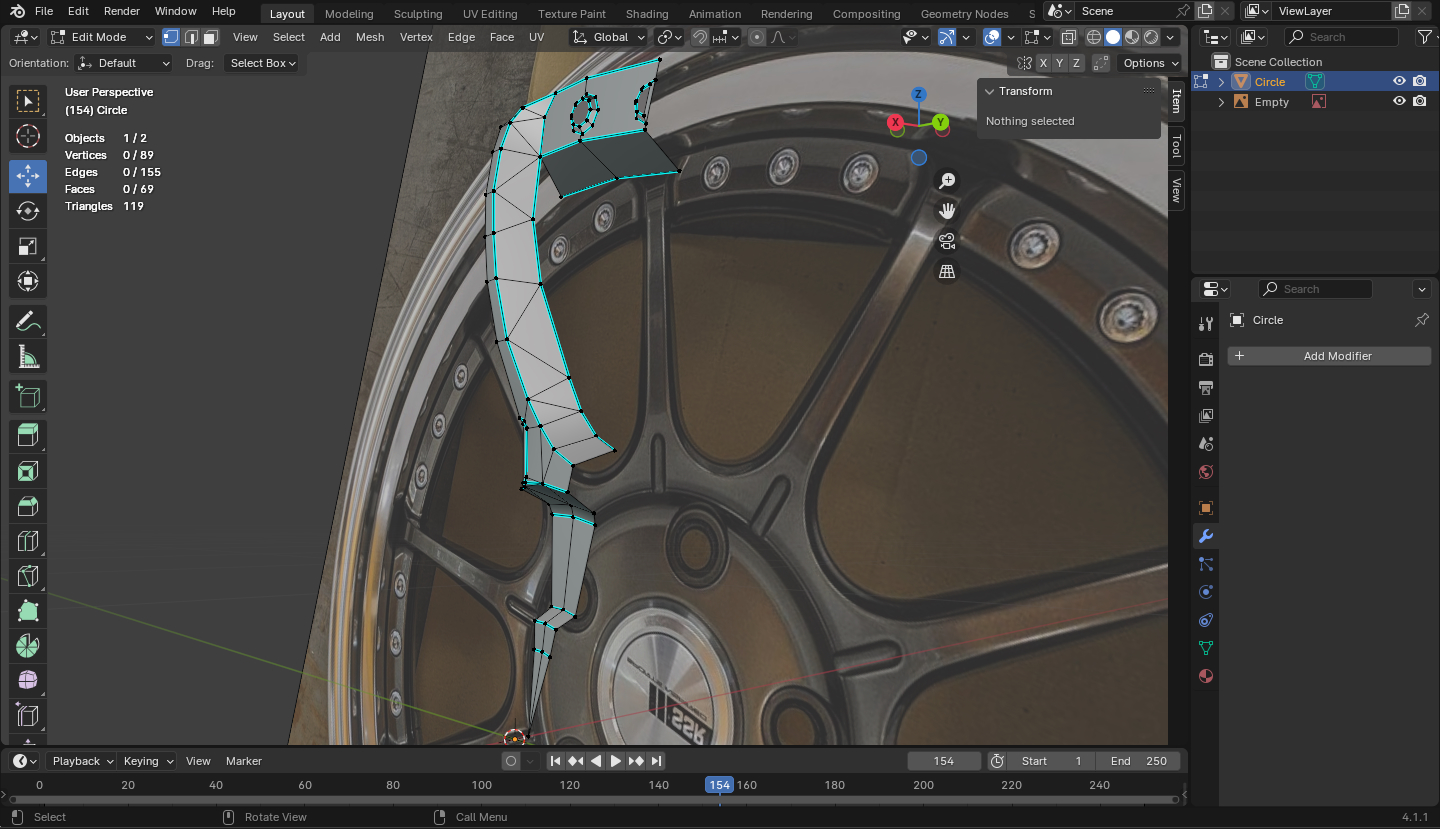Choose the Measure tool
This screenshot has width=1440, height=829.
(x=28, y=357)
